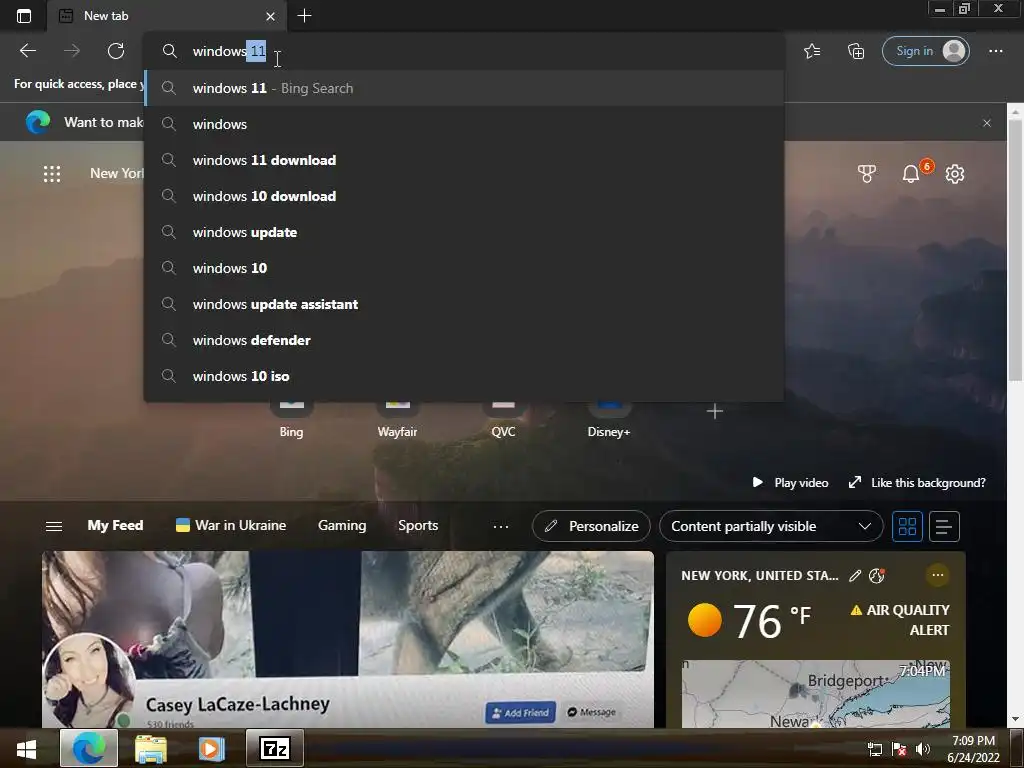Select suggestion windows 10 iso
Viewport: 1024px width, 768px height.
coord(464,376)
